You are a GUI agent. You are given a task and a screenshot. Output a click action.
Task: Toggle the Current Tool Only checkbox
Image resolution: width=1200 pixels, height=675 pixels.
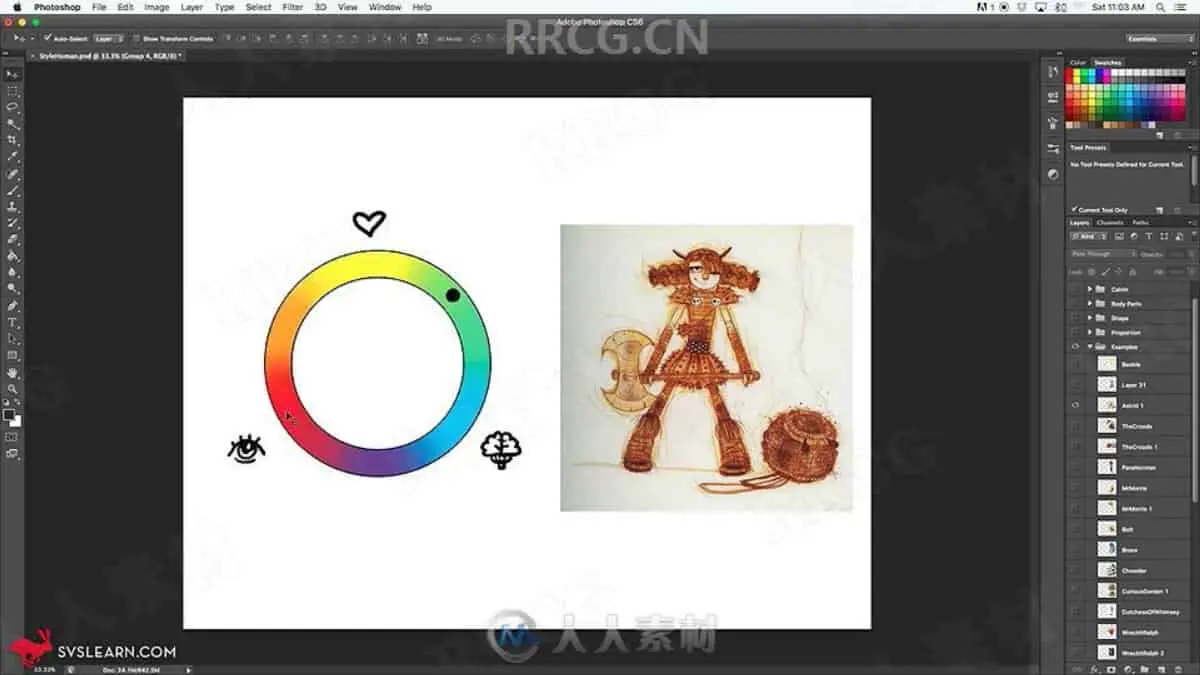1073,210
